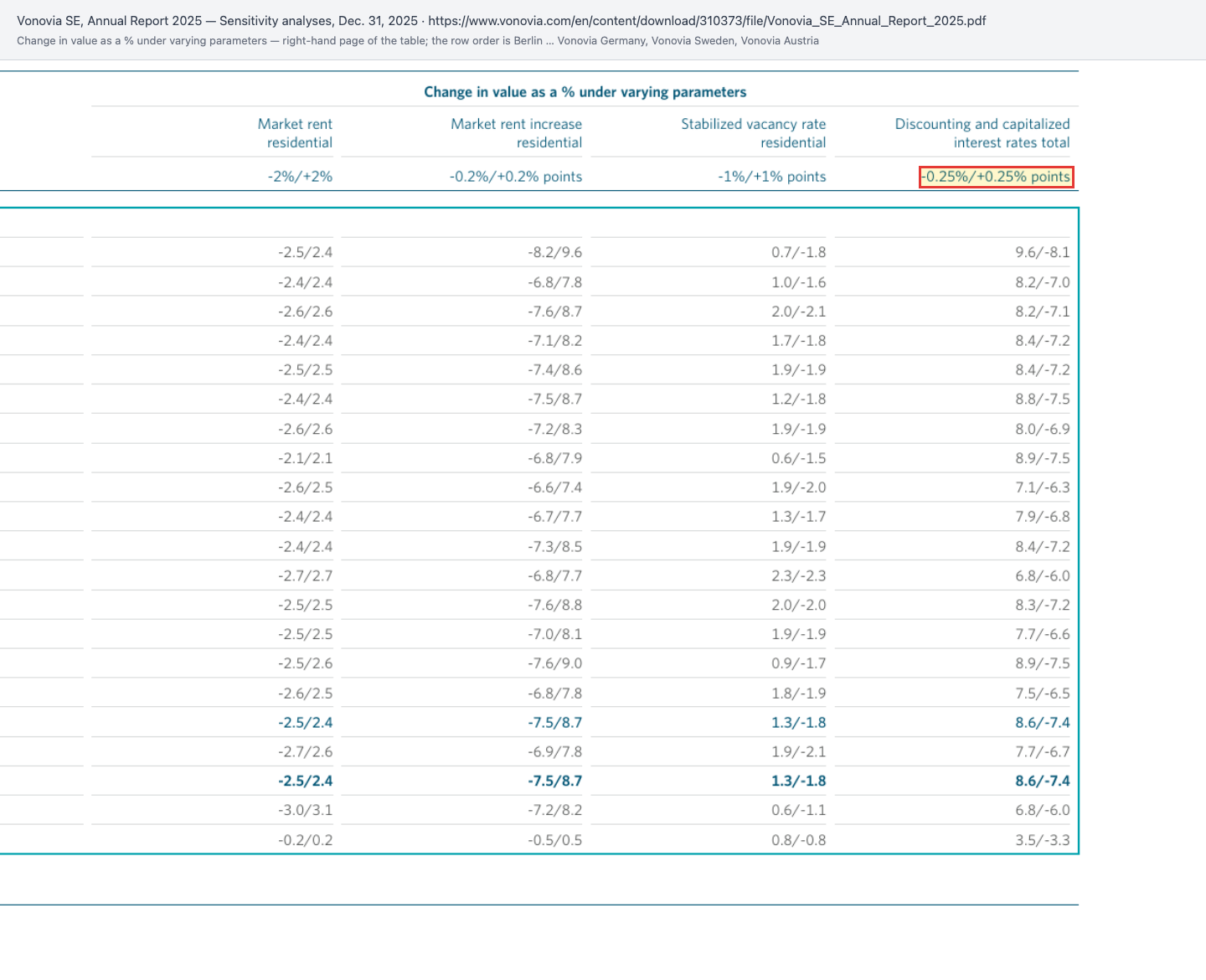Click the vacancy value 2.0/-2.0
This screenshot has width=1206, height=980.
tap(799, 605)
